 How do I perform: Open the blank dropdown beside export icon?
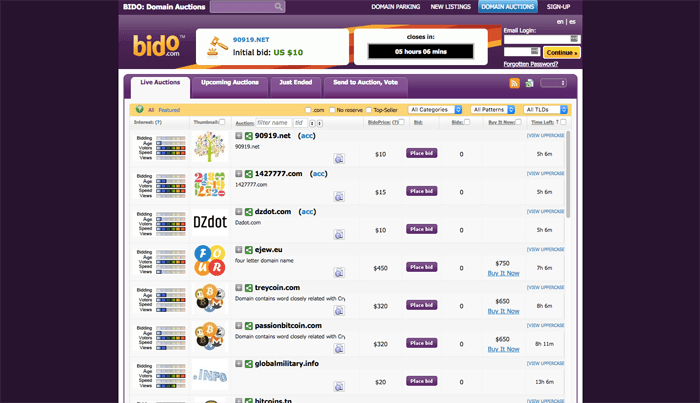click(x=553, y=83)
